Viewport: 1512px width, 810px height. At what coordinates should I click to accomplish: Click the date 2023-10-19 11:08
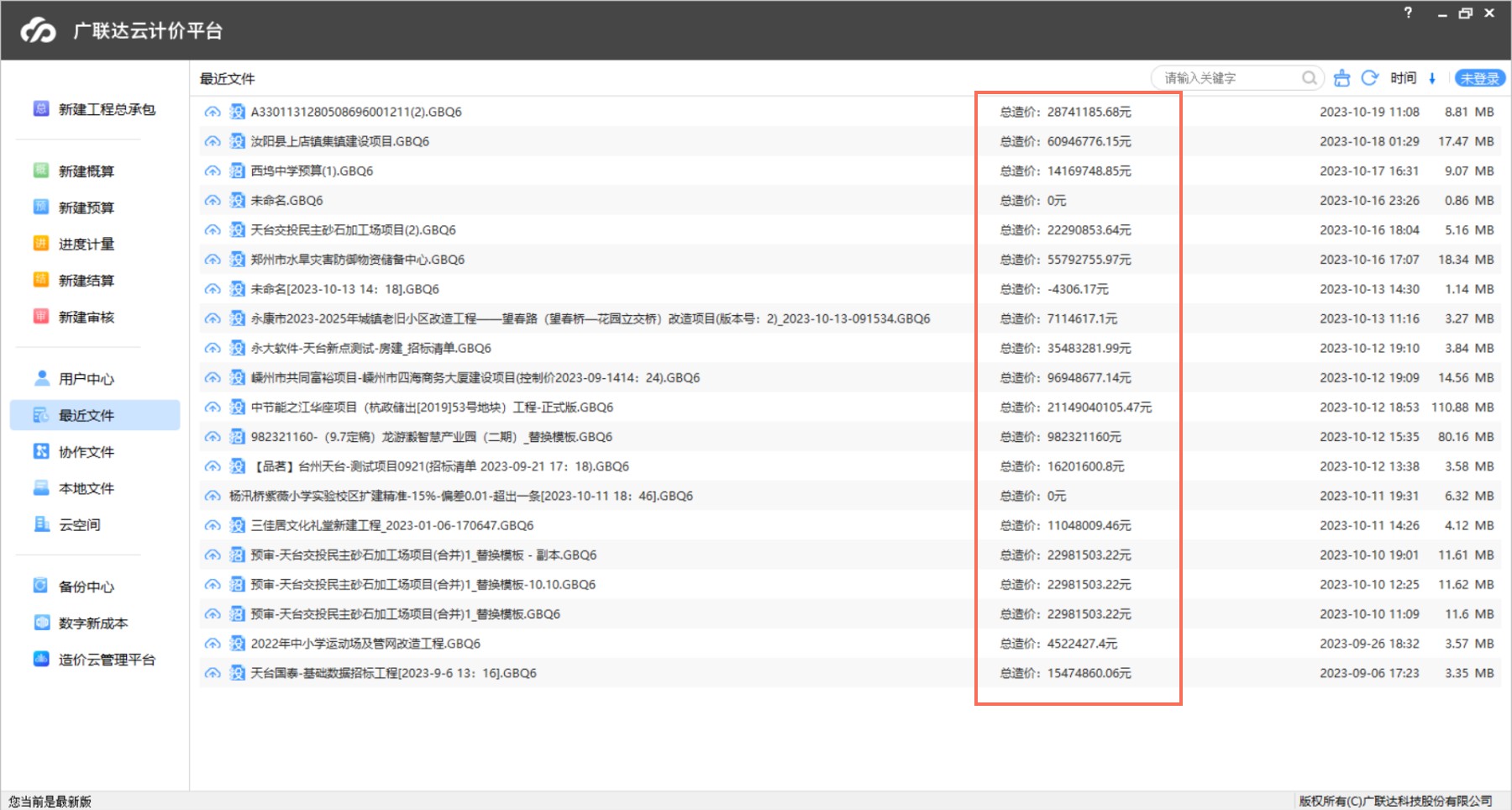click(1369, 112)
